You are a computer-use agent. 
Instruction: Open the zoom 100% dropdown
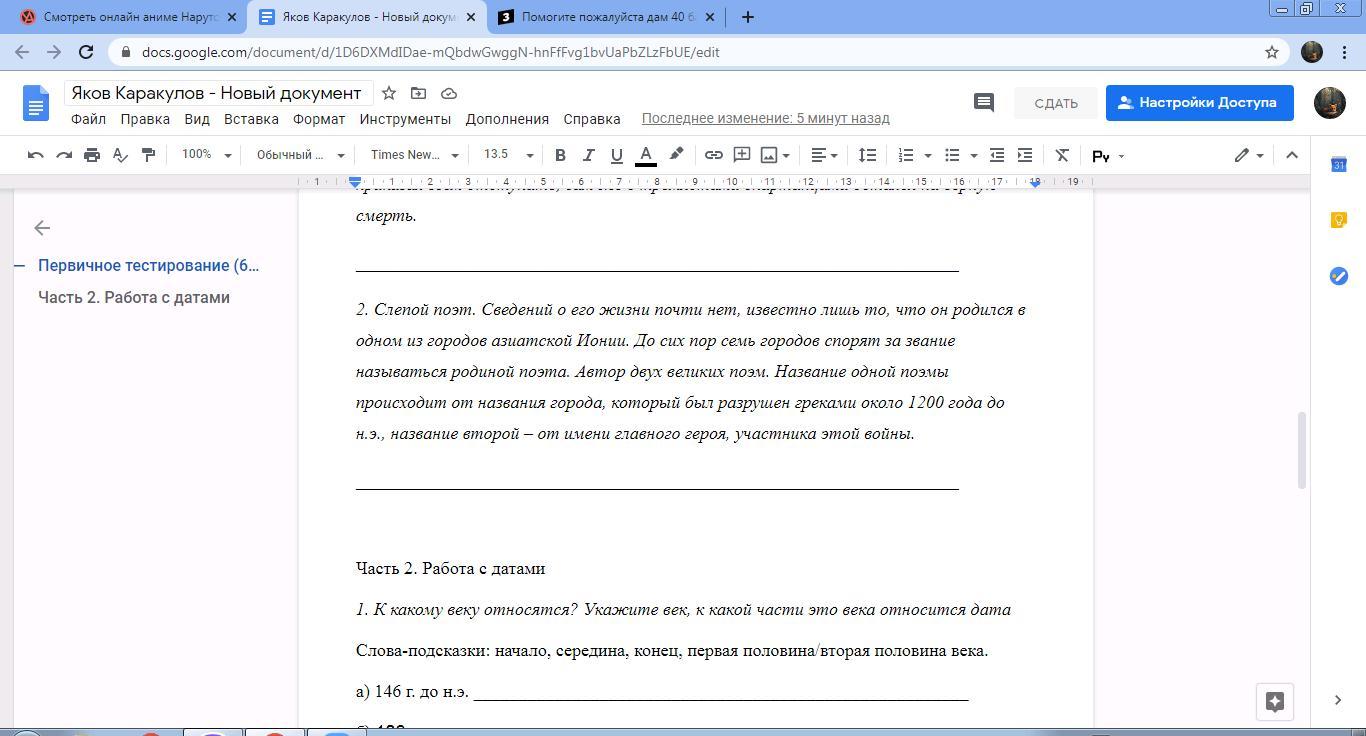click(x=206, y=155)
